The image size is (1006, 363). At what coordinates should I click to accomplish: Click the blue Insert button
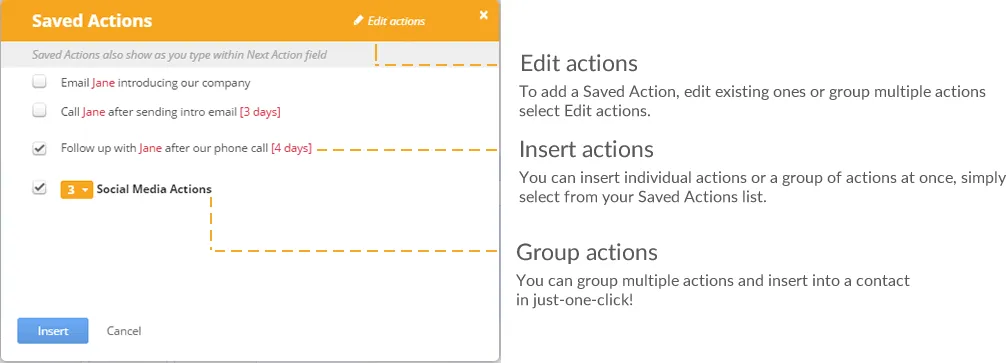pyautogui.click(x=53, y=331)
